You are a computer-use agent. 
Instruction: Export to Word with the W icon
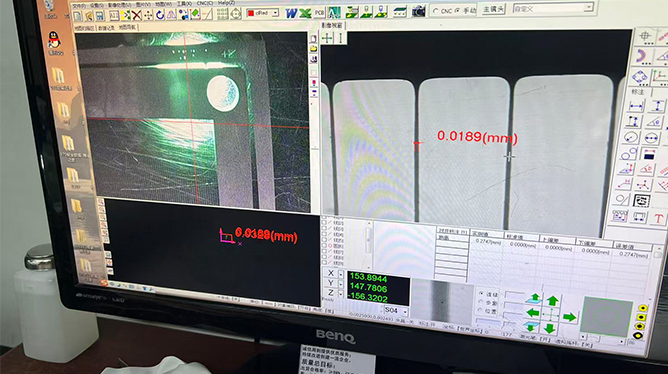pos(291,13)
